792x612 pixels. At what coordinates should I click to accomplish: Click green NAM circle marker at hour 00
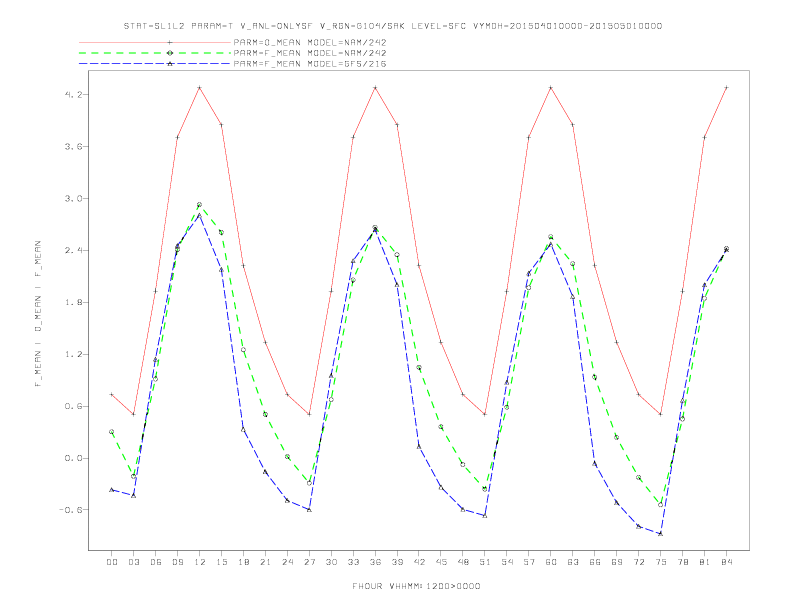112,432
